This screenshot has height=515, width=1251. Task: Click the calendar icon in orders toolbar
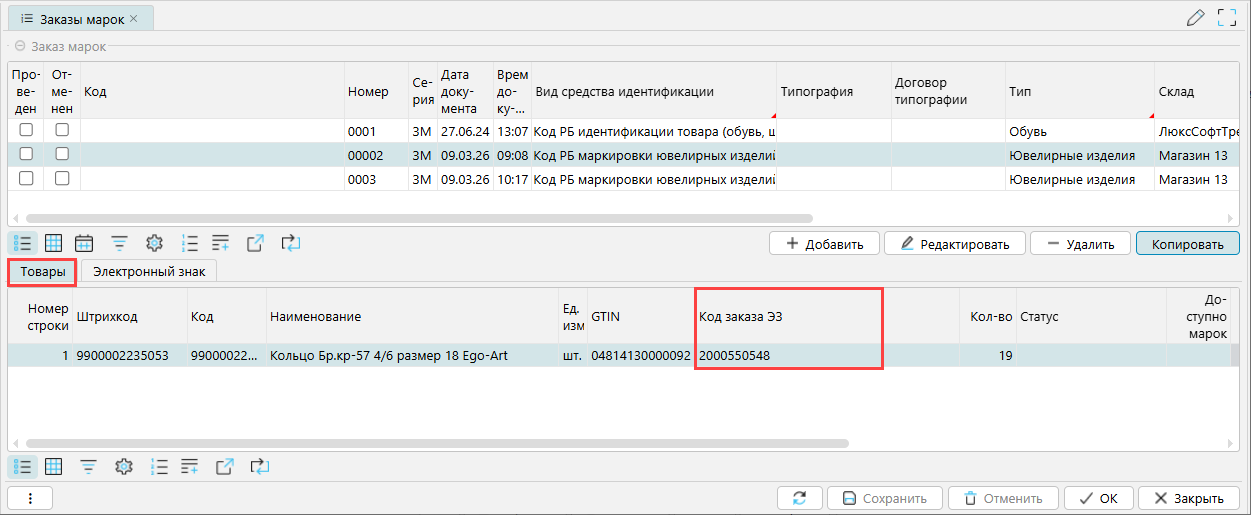tap(85, 243)
